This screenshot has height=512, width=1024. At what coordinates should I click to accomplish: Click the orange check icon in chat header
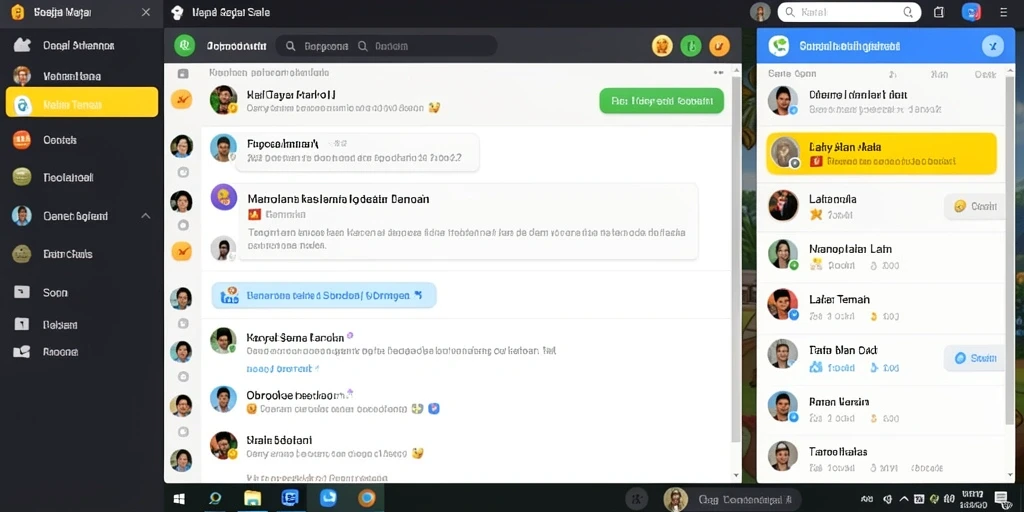pyautogui.click(x=719, y=46)
